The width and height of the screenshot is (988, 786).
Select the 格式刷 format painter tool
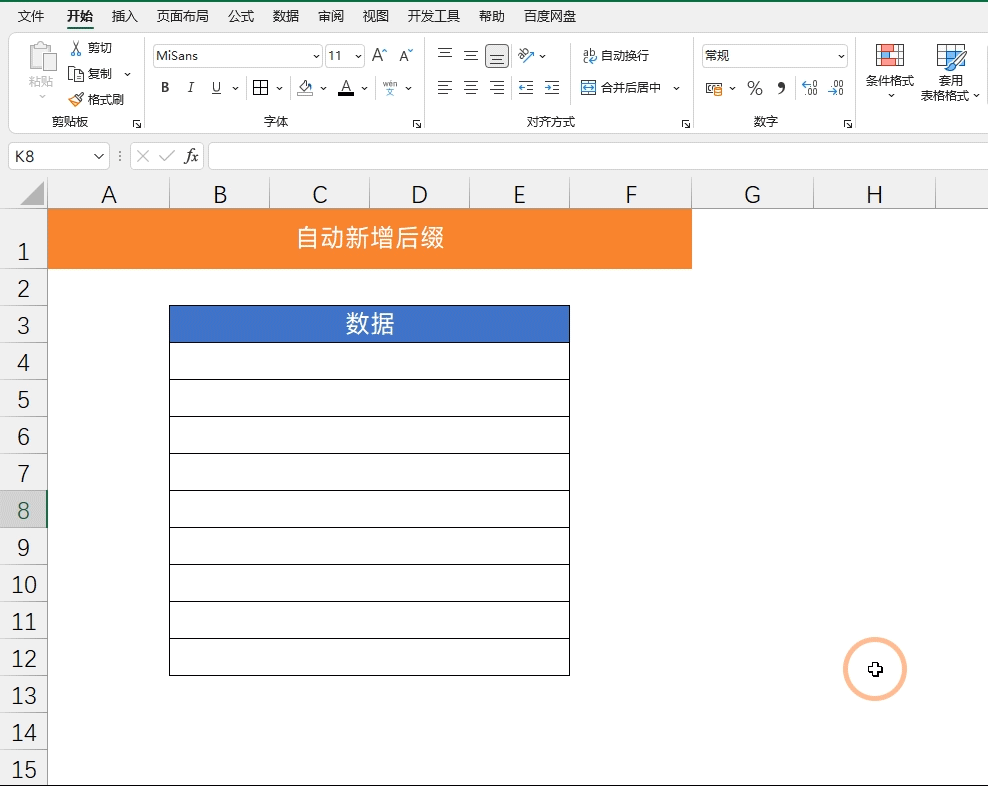tap(97, 99)
